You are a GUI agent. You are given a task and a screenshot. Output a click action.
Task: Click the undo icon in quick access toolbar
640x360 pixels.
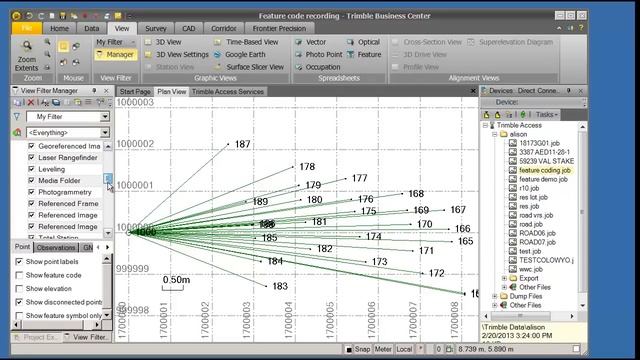tap(29, 16)
